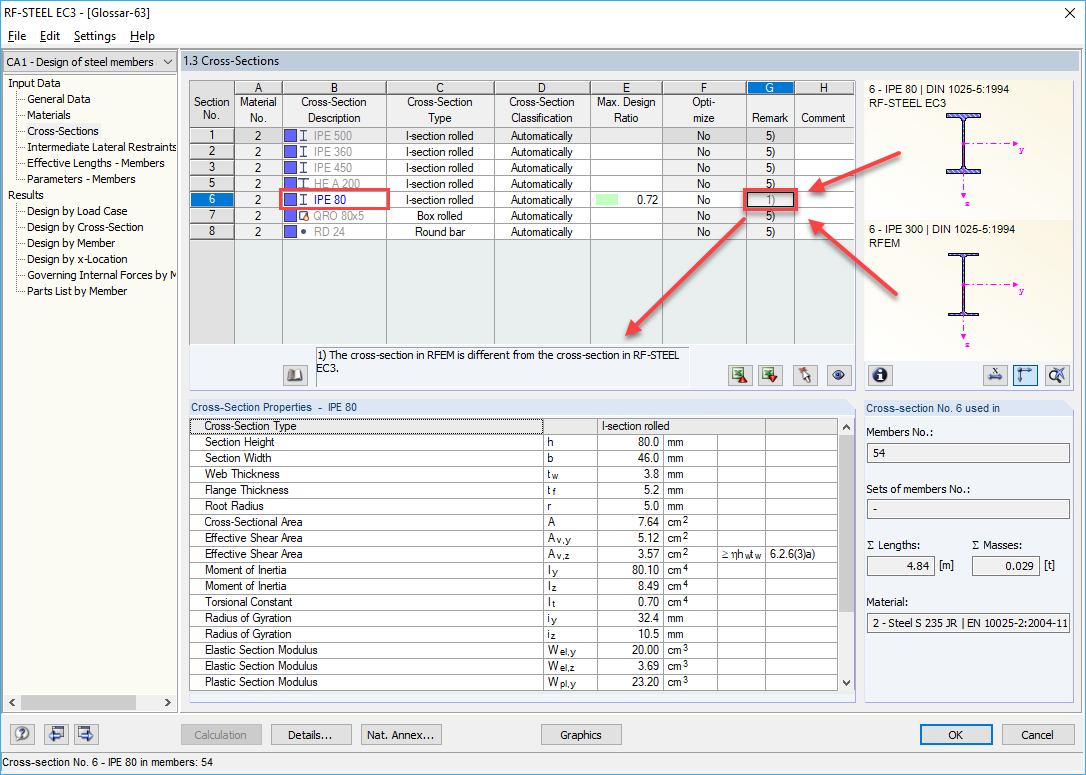This screenshot has width=1086, height=775.
Task: Click the cross-section info icon
Action: pos(879,375)
